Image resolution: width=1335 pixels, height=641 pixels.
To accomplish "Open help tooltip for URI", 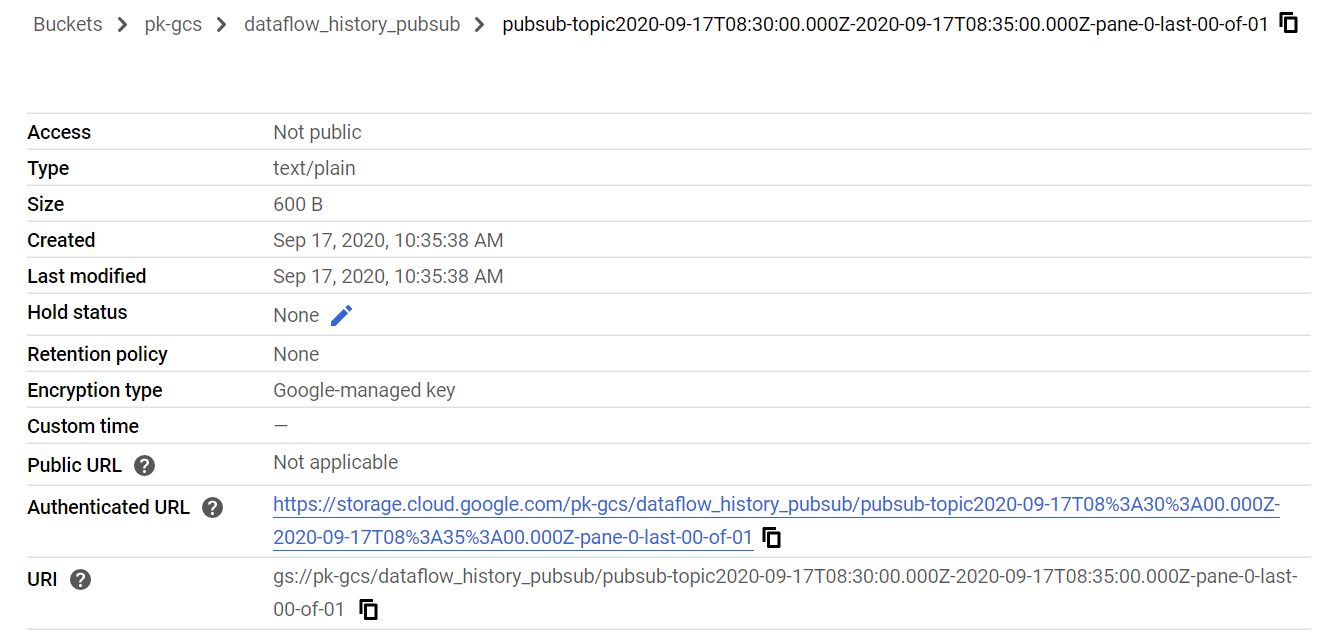I will tap(81, 580).
